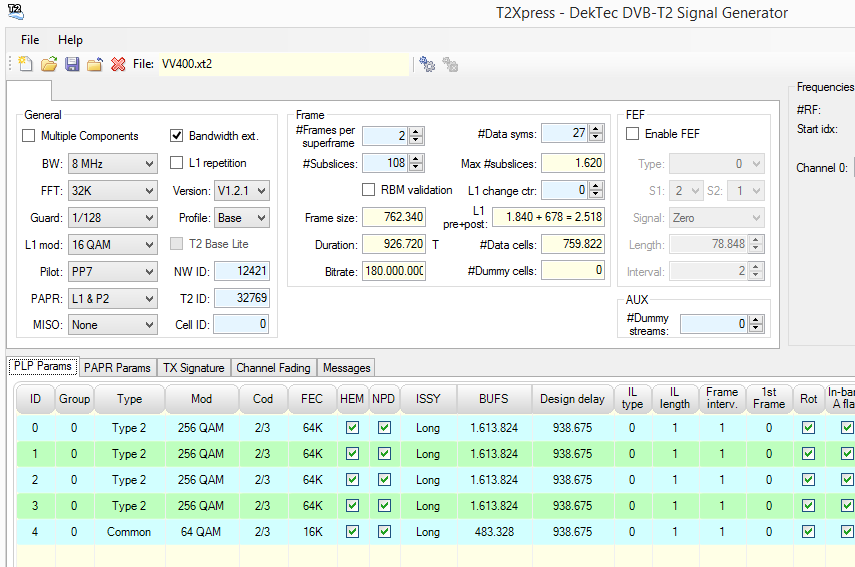
Task: Click the Duration value 926.720
Action: pos(394,244)
